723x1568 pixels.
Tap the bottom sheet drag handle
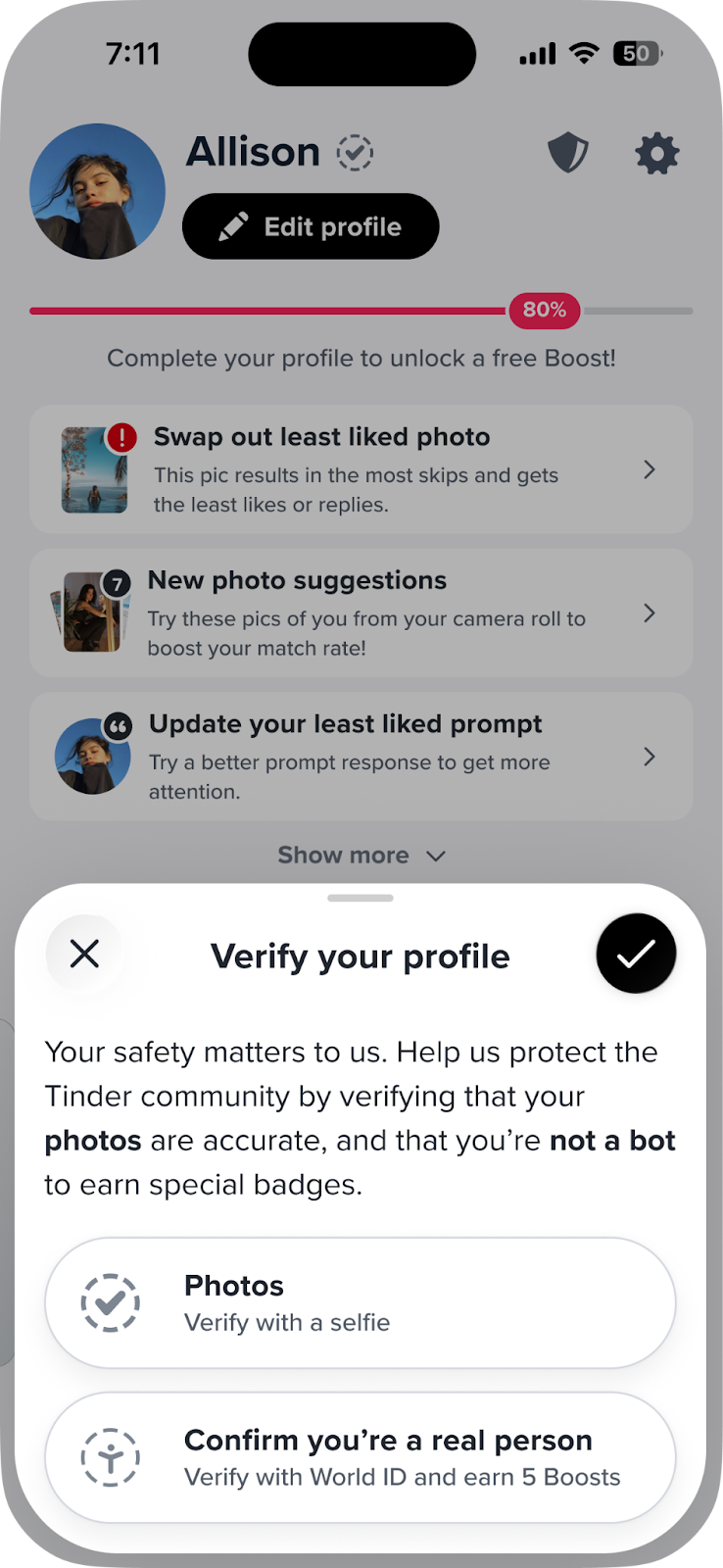click(x=361, y=898)
